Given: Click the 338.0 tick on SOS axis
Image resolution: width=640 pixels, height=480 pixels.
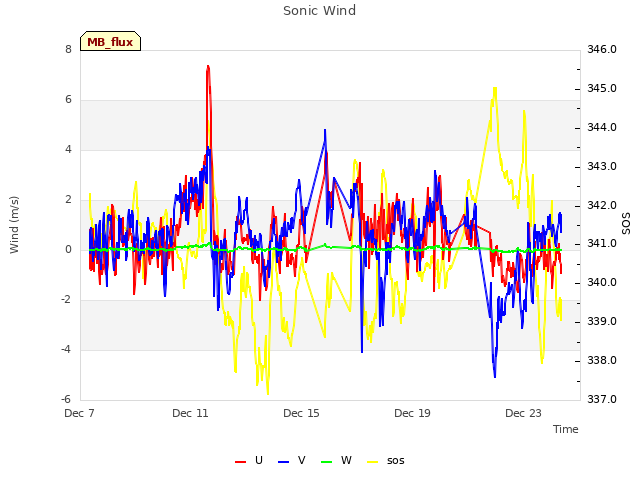Looking at the screenshot, I should [x=602, y=360].
